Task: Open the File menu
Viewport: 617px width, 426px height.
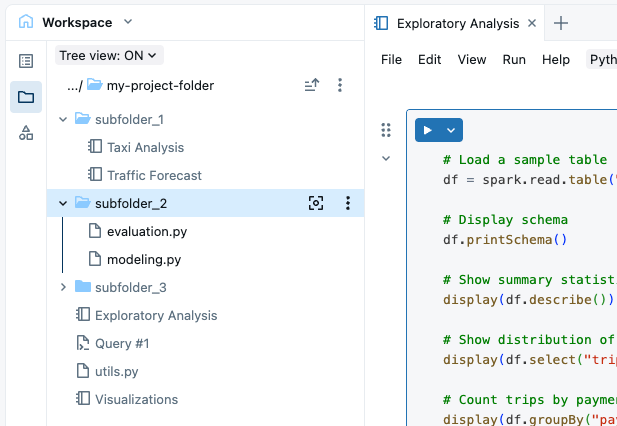Action: tap(391, 60)
